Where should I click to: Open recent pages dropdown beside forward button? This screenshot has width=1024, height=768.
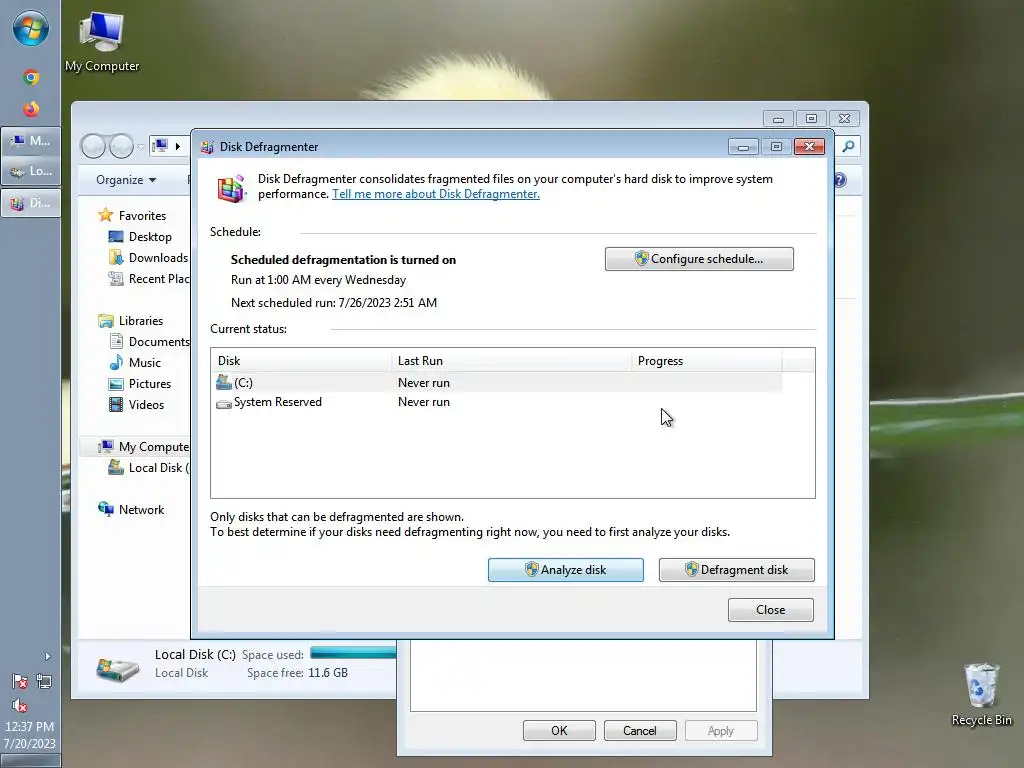click(141, 147)
